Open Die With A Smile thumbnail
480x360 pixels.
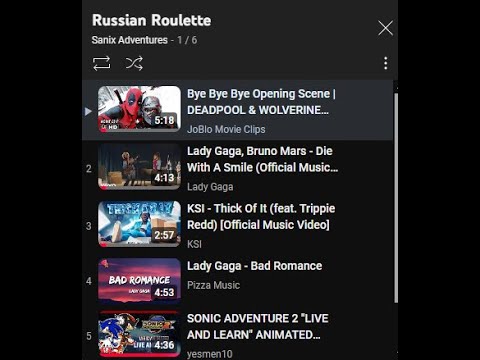(x=139, y=167)
